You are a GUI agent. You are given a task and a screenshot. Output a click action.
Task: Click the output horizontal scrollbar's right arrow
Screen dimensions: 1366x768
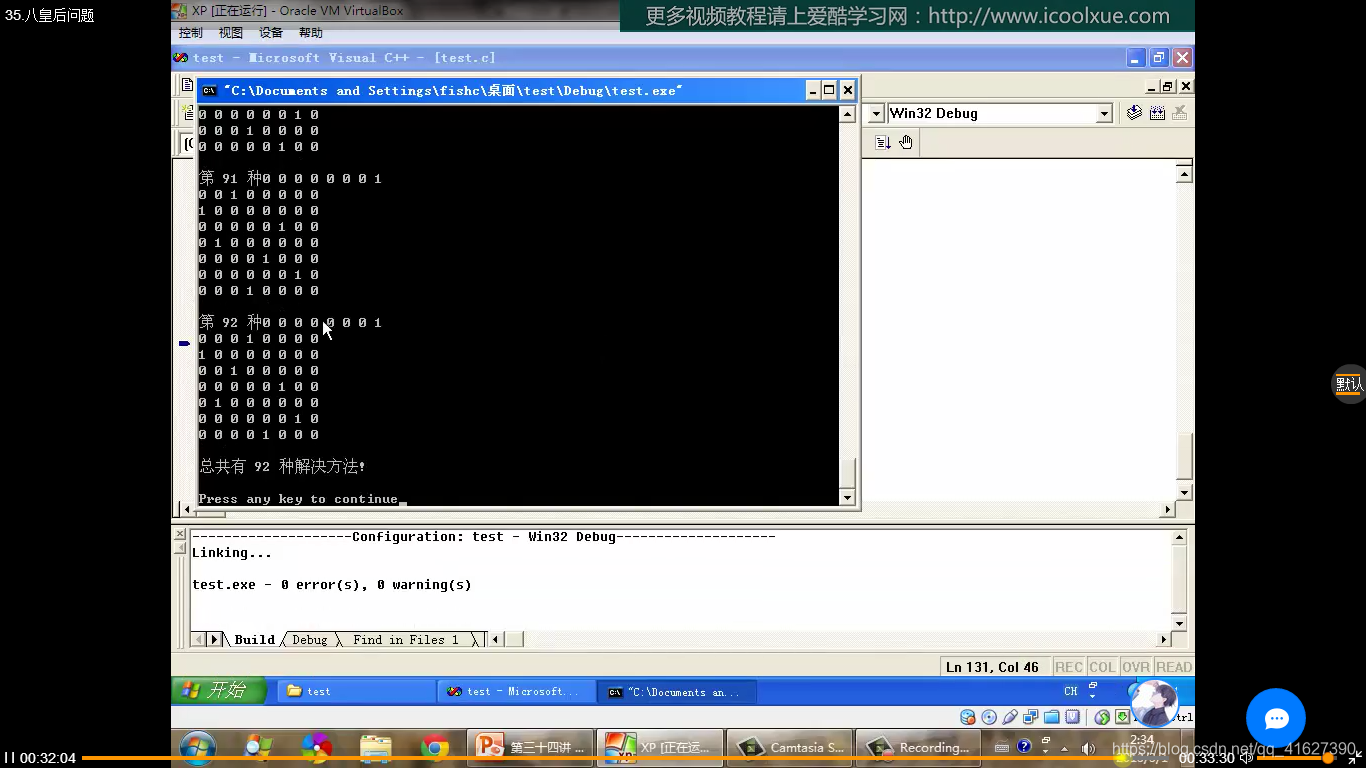(1163, 639)
